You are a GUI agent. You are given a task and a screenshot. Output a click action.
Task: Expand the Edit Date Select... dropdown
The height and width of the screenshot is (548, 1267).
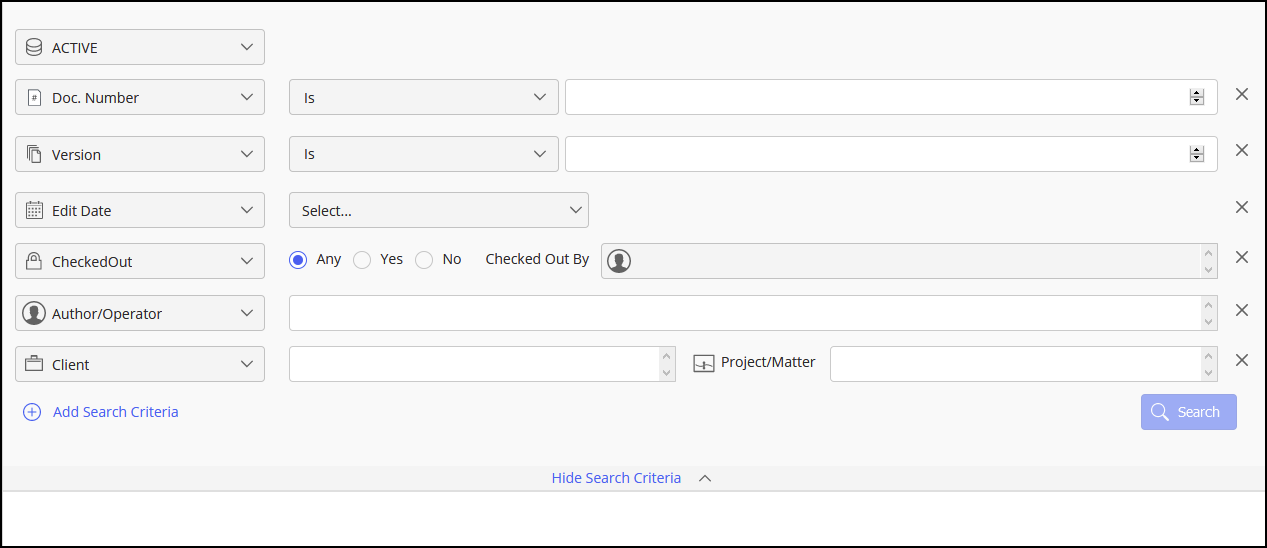(x=438, y=210)
